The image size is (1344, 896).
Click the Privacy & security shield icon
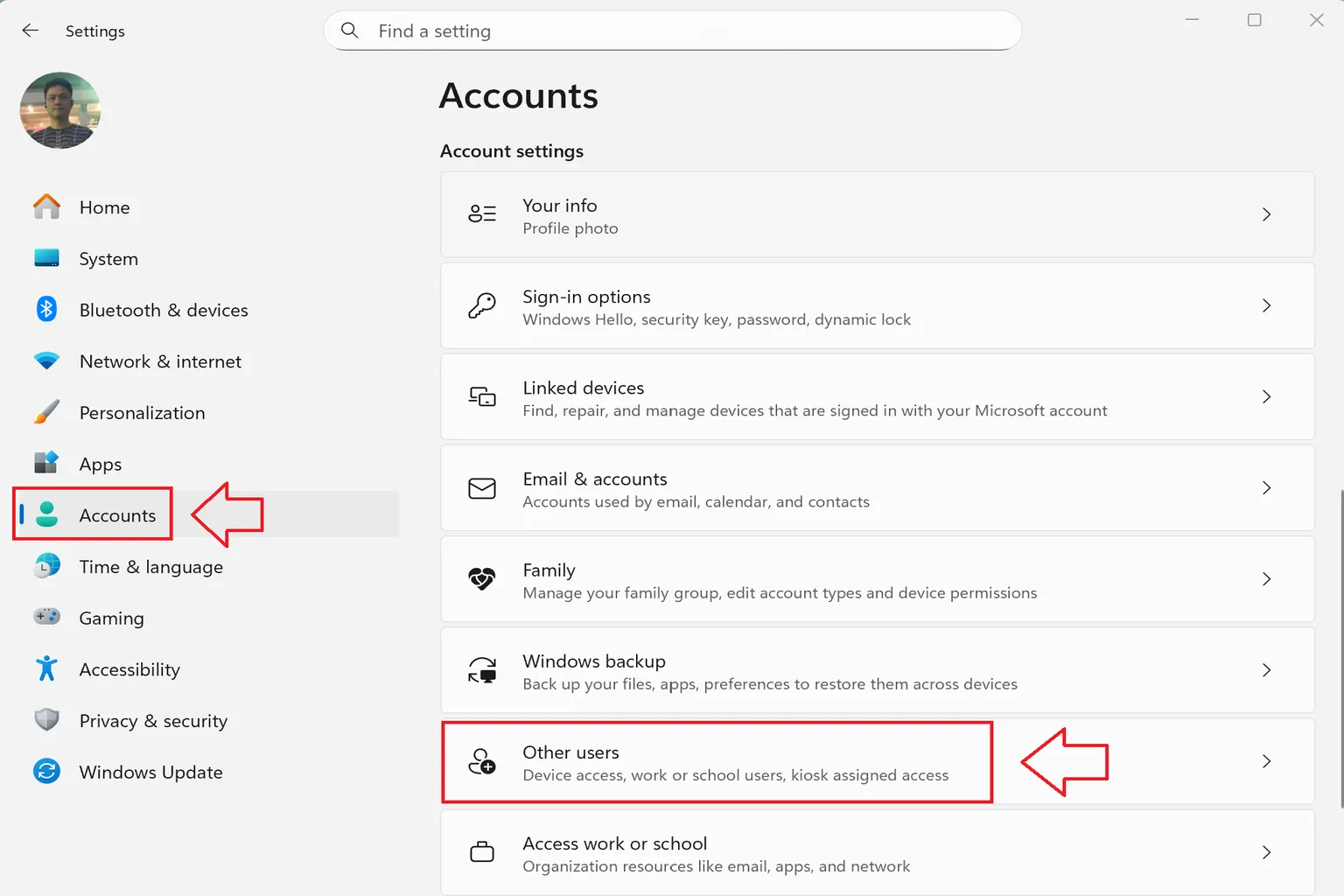(x=46, y=720)
